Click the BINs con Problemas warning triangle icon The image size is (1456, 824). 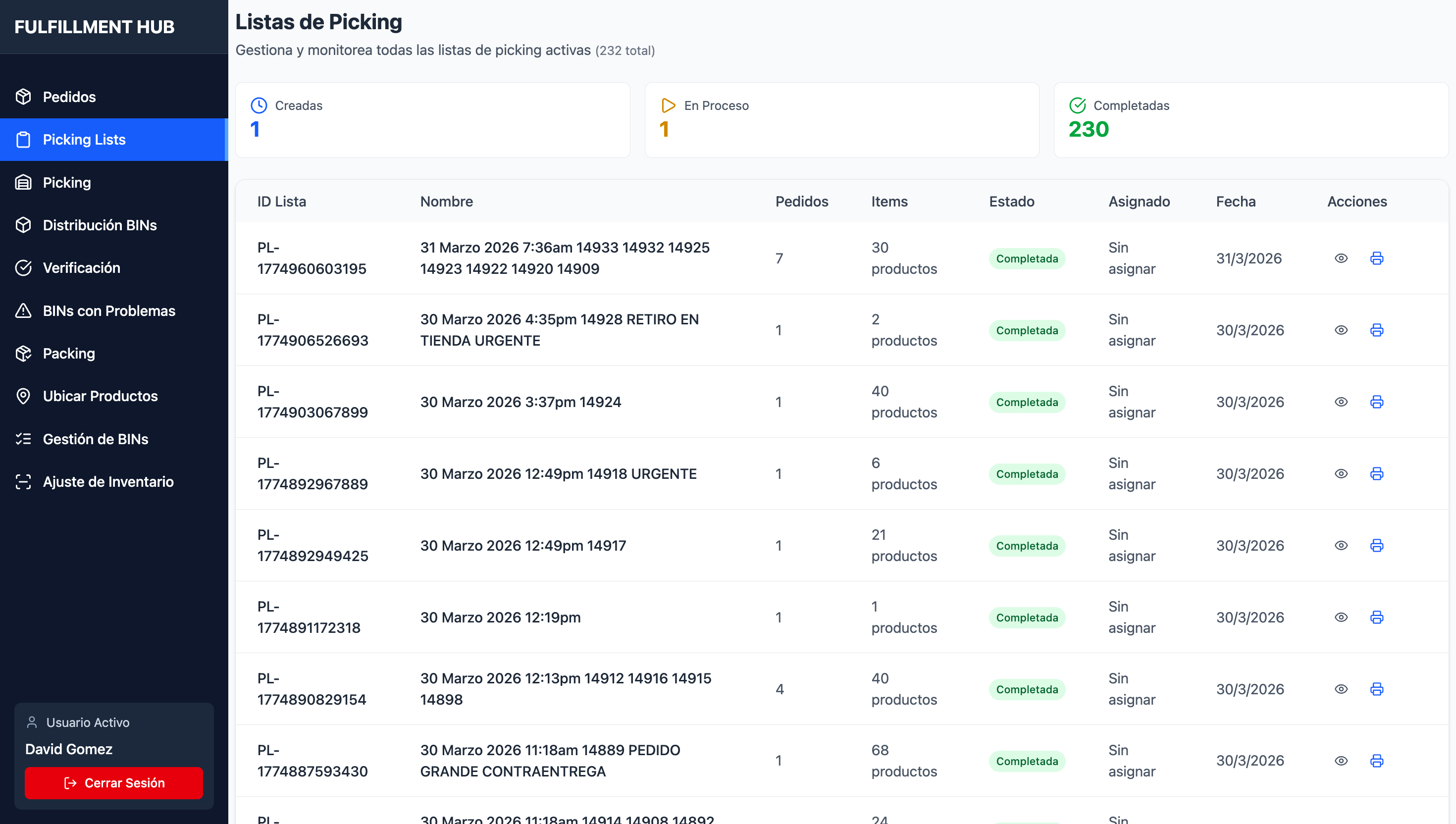click(x=23, y=310)
